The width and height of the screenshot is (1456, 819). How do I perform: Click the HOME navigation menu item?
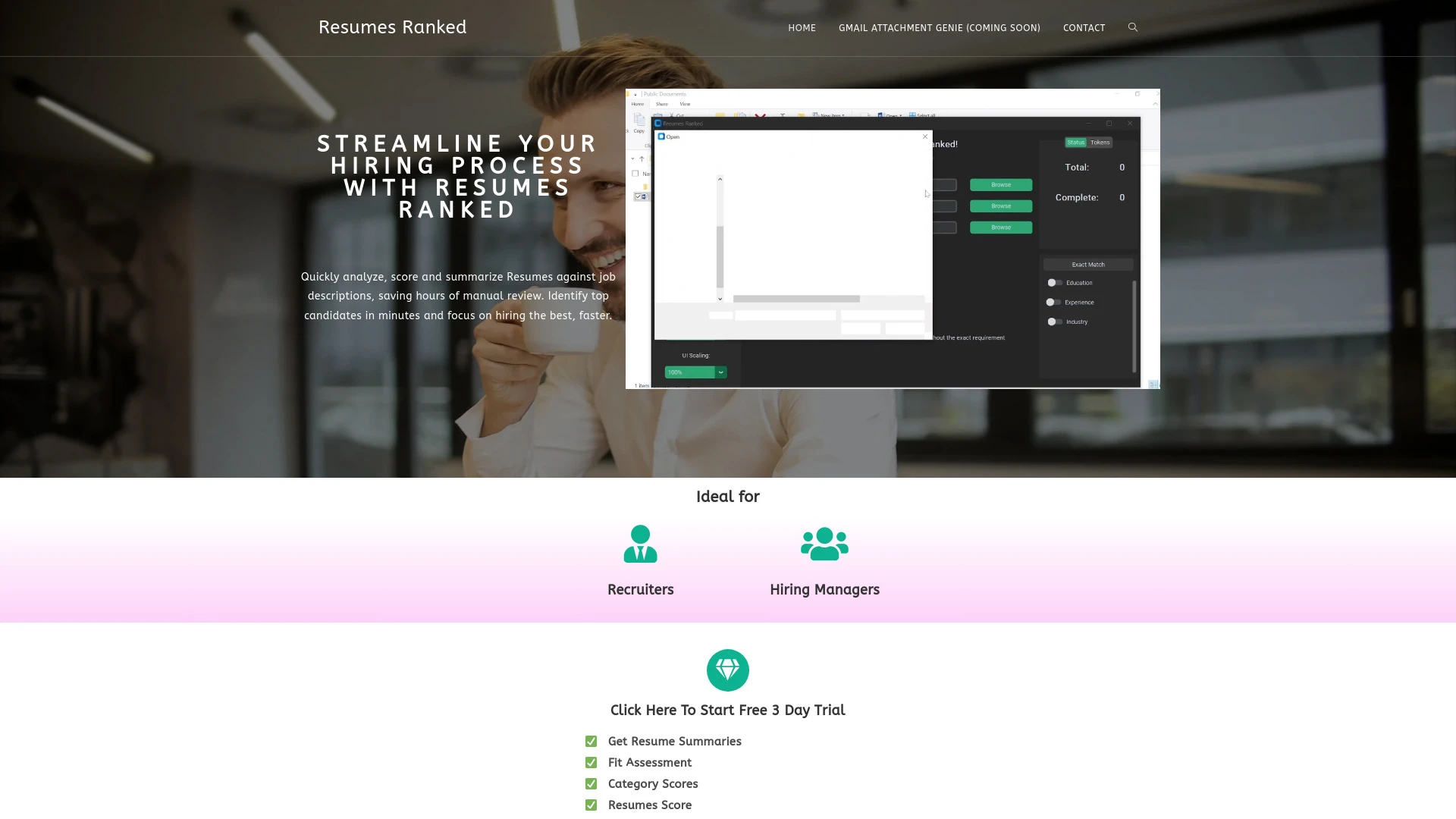[802, 27]
